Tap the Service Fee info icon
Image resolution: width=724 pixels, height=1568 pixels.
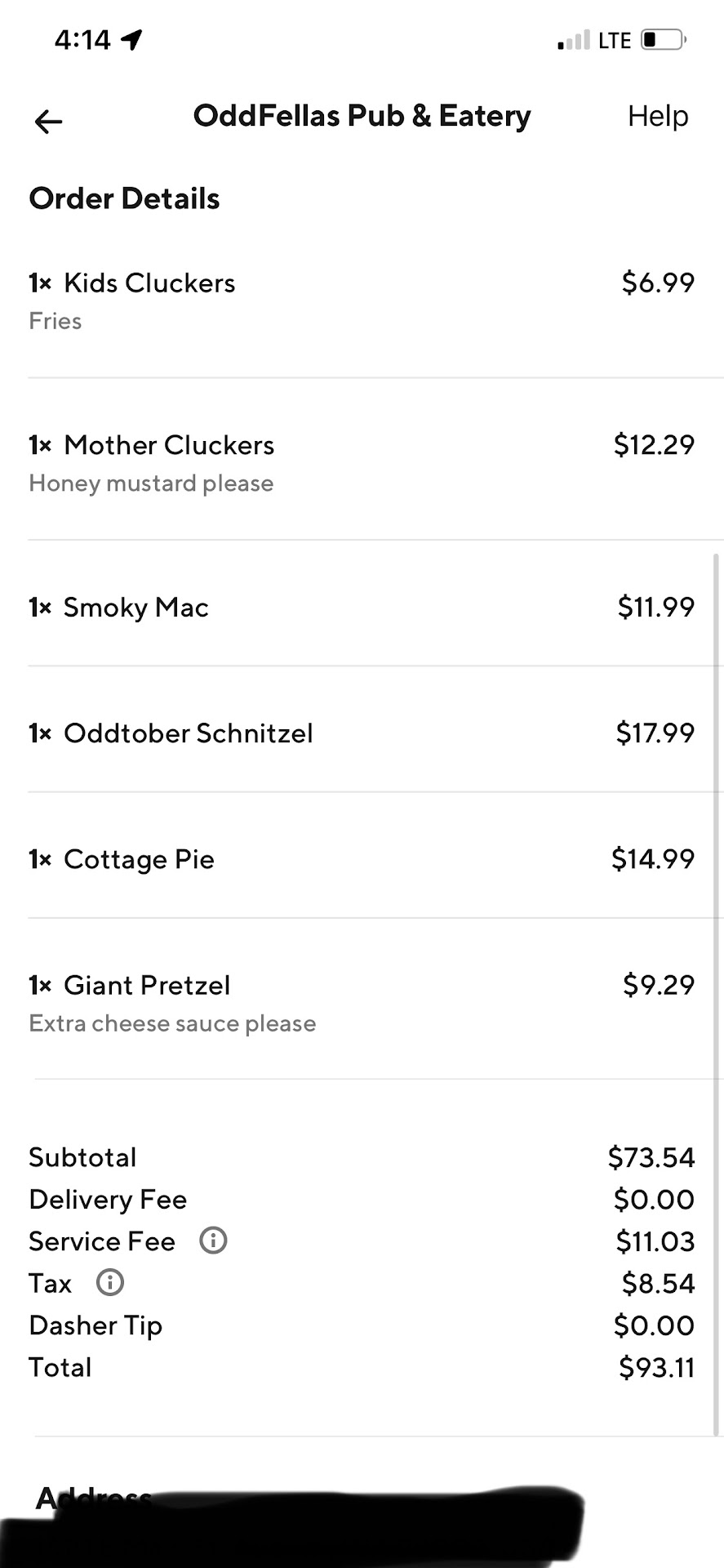pos(213,1241)
